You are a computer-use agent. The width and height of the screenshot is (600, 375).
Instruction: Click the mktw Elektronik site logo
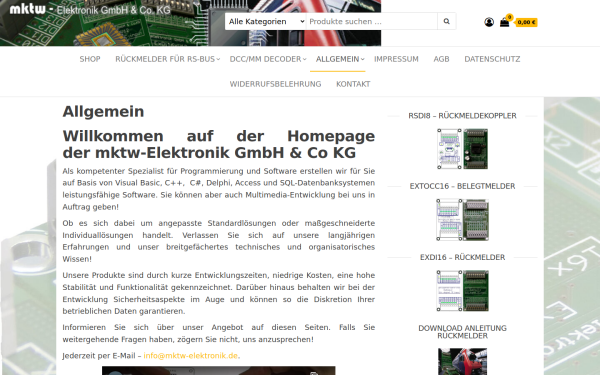point(90,9)
